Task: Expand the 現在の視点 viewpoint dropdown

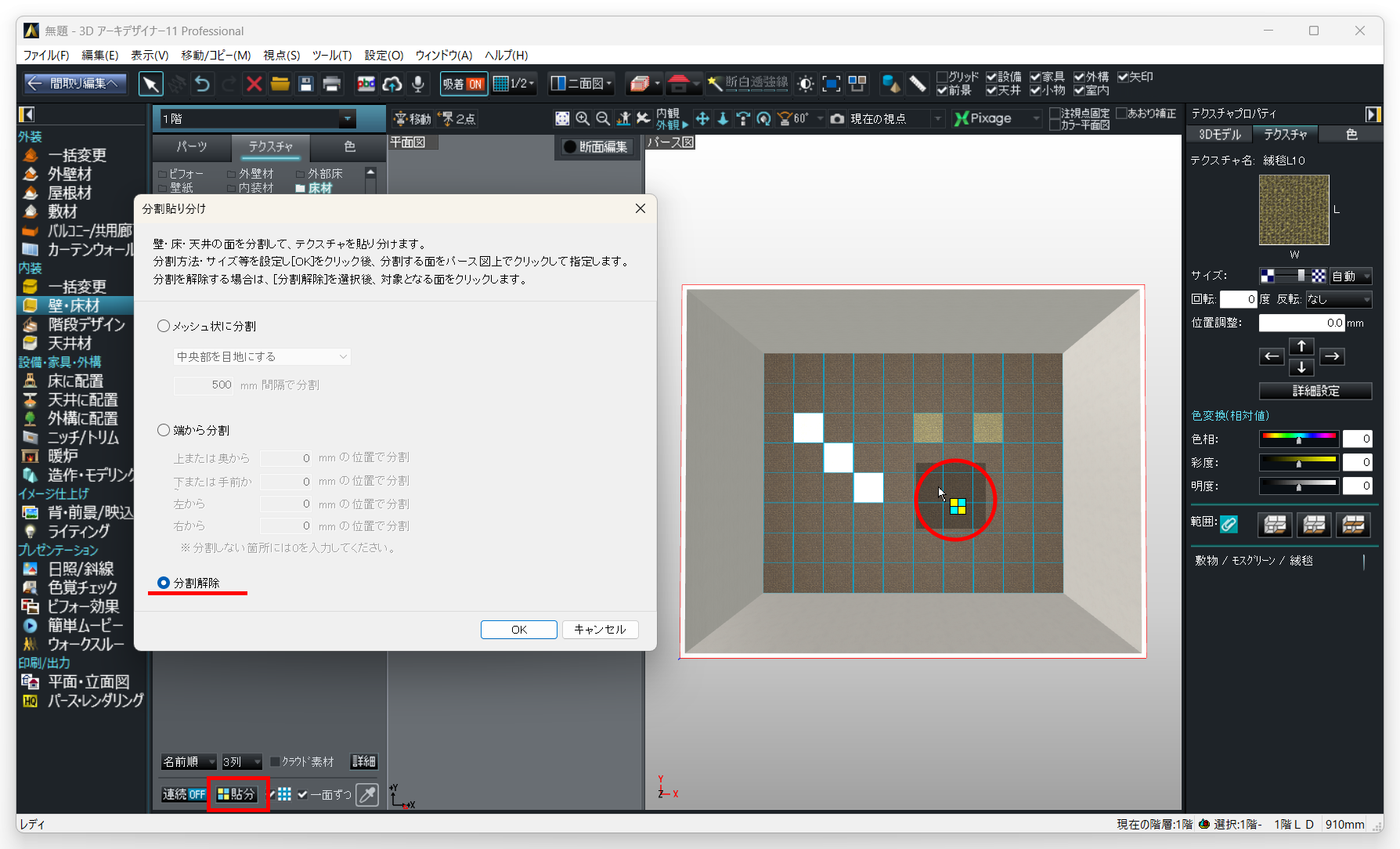Action: 937,119
